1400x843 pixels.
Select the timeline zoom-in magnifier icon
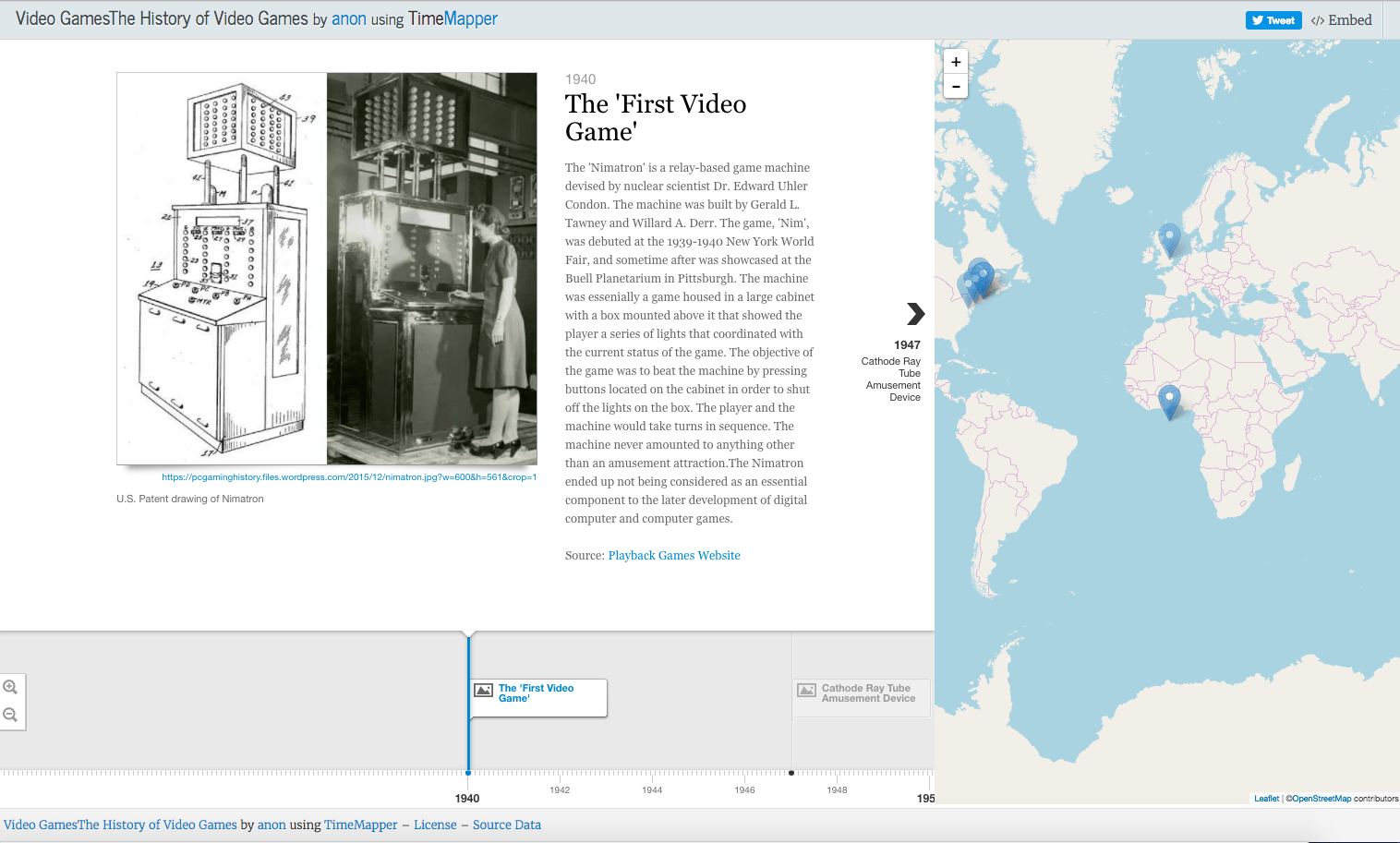(x=12, y=687)
